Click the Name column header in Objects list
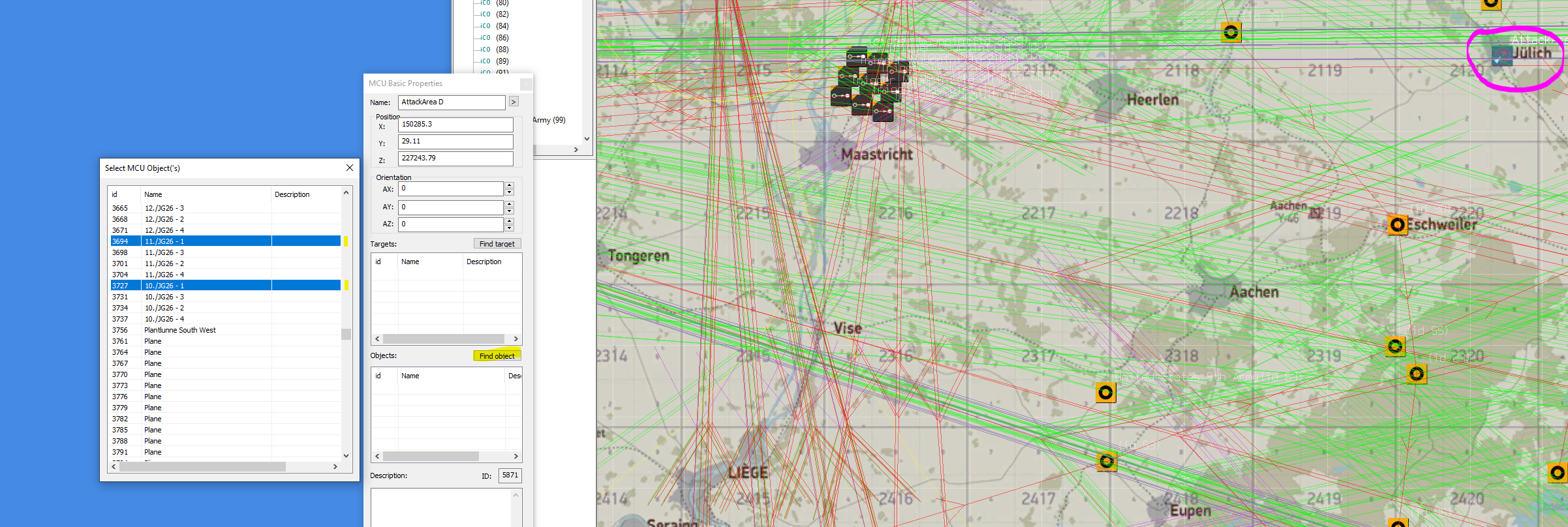This screenshot has width=1568, height=527. (452, 376)
